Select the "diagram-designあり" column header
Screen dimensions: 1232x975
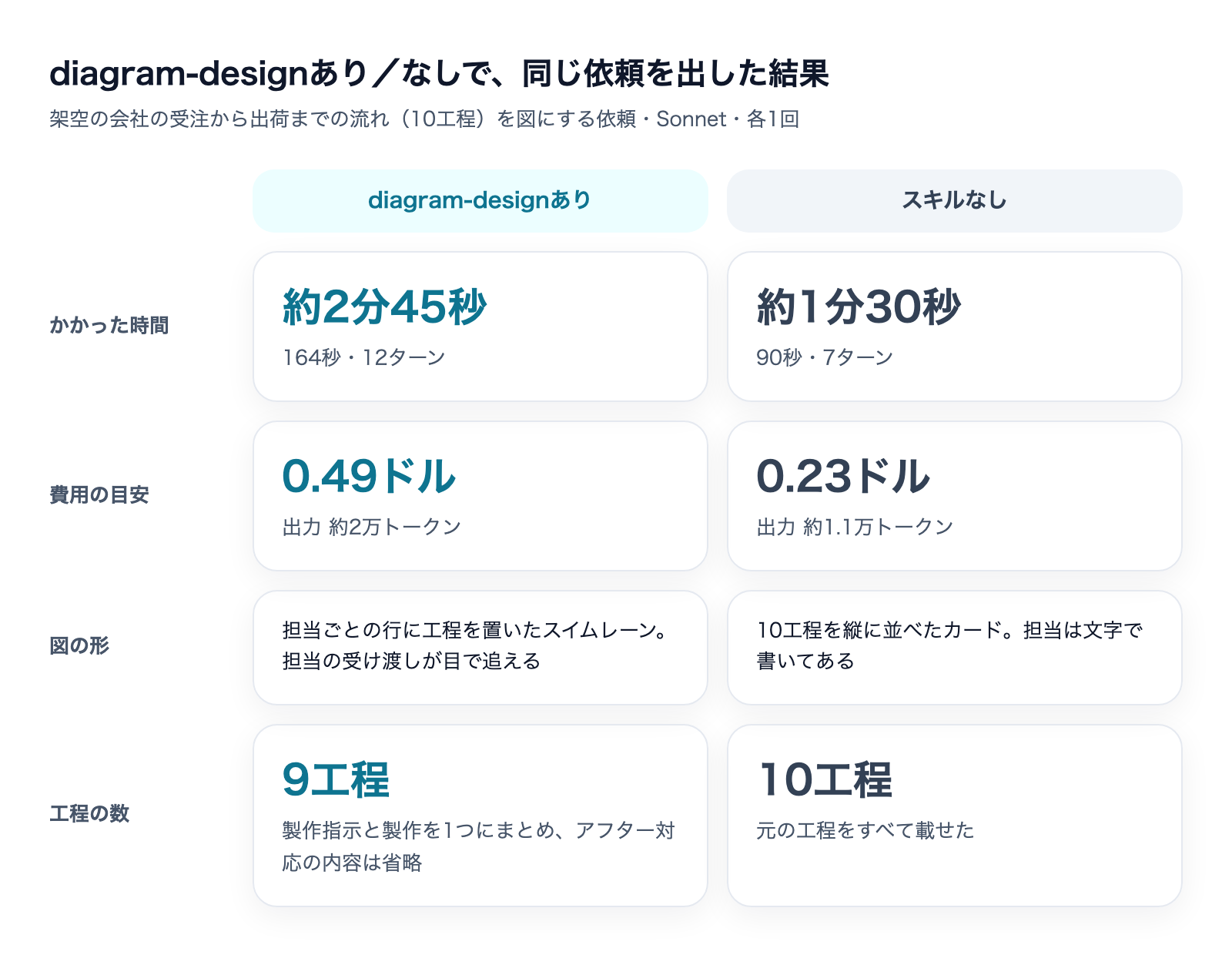click(x=480, y=200)
